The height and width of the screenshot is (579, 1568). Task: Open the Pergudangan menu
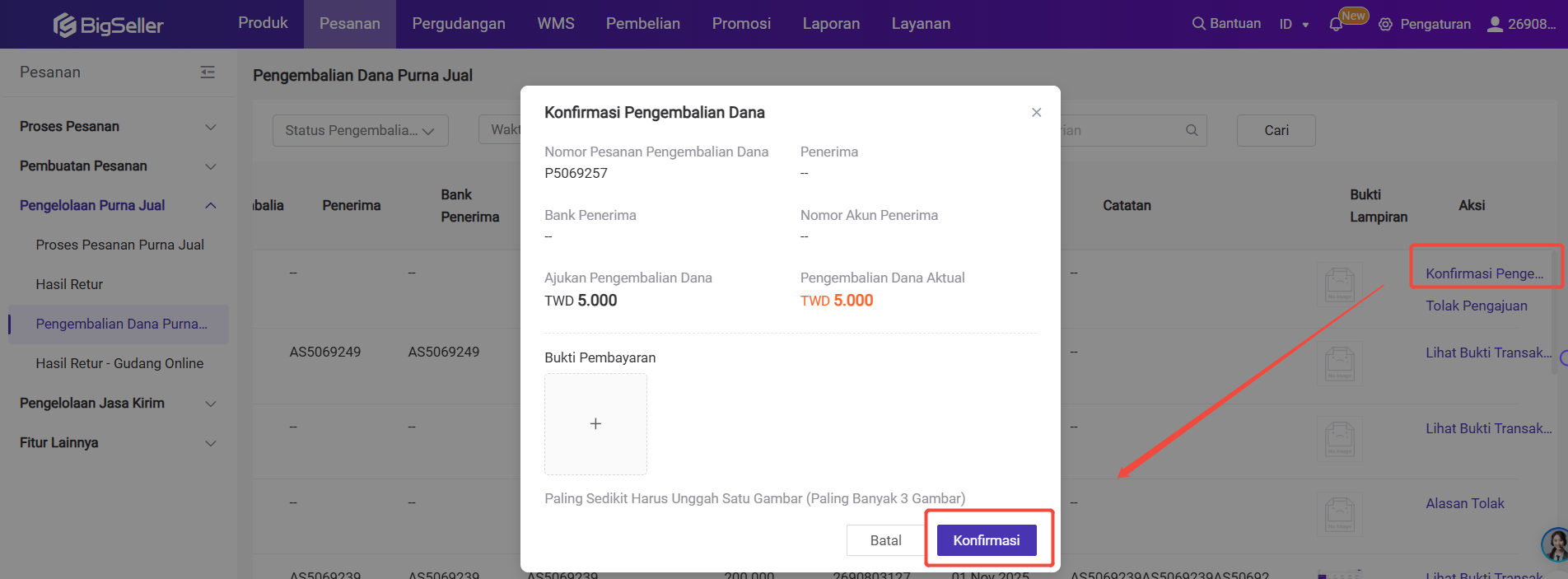click(459, 24)
